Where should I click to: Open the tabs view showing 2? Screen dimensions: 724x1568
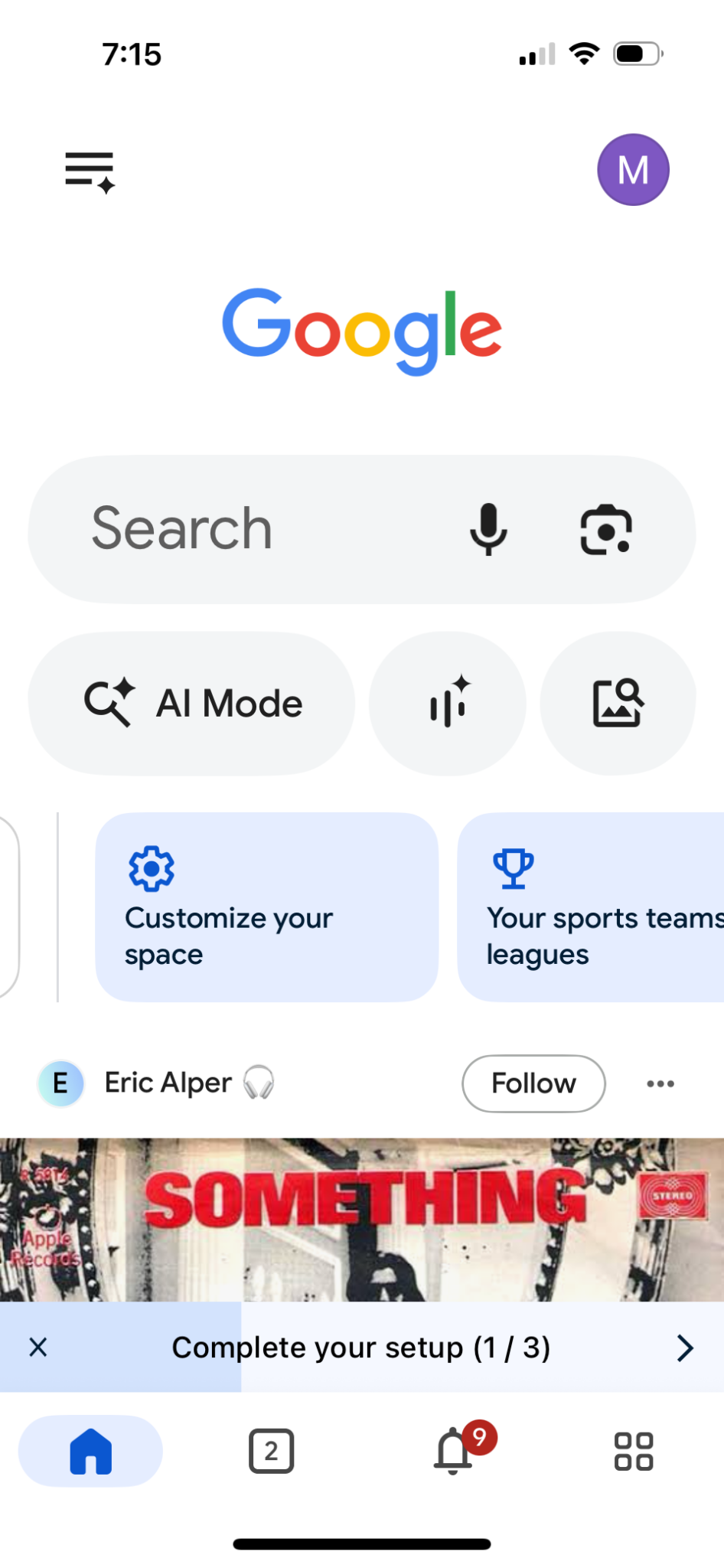point(271,1450)
